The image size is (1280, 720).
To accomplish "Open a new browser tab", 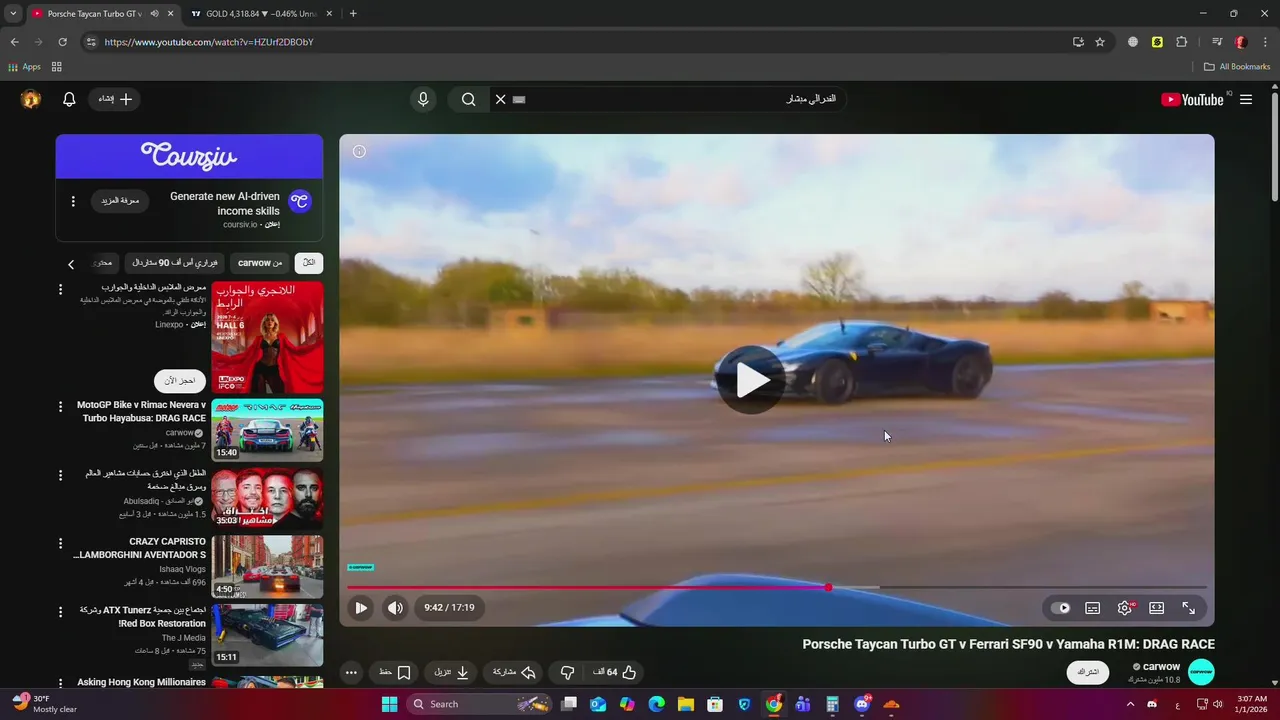I will click(x=353, y=14).
